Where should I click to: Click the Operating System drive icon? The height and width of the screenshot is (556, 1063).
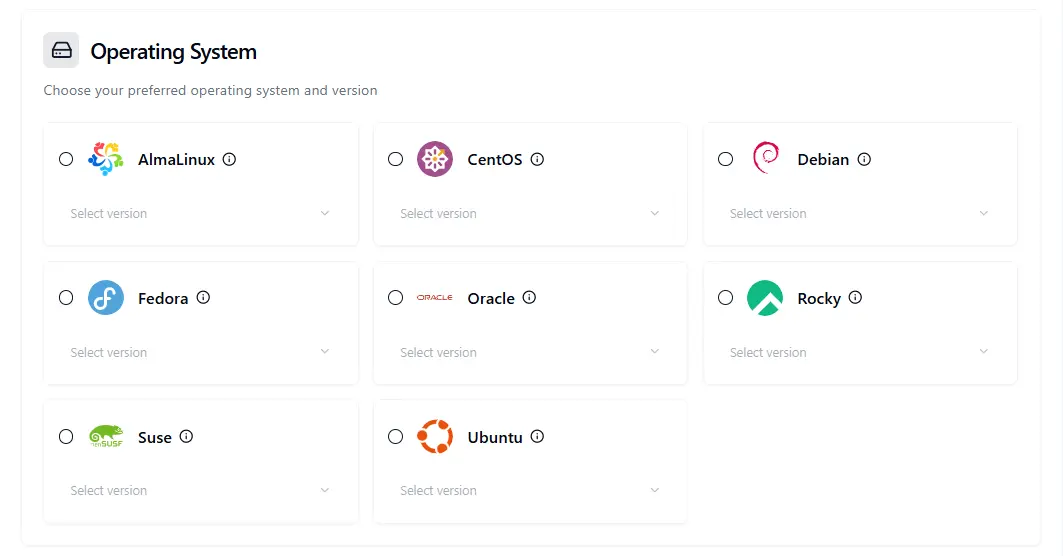click(x=61, y=50)
